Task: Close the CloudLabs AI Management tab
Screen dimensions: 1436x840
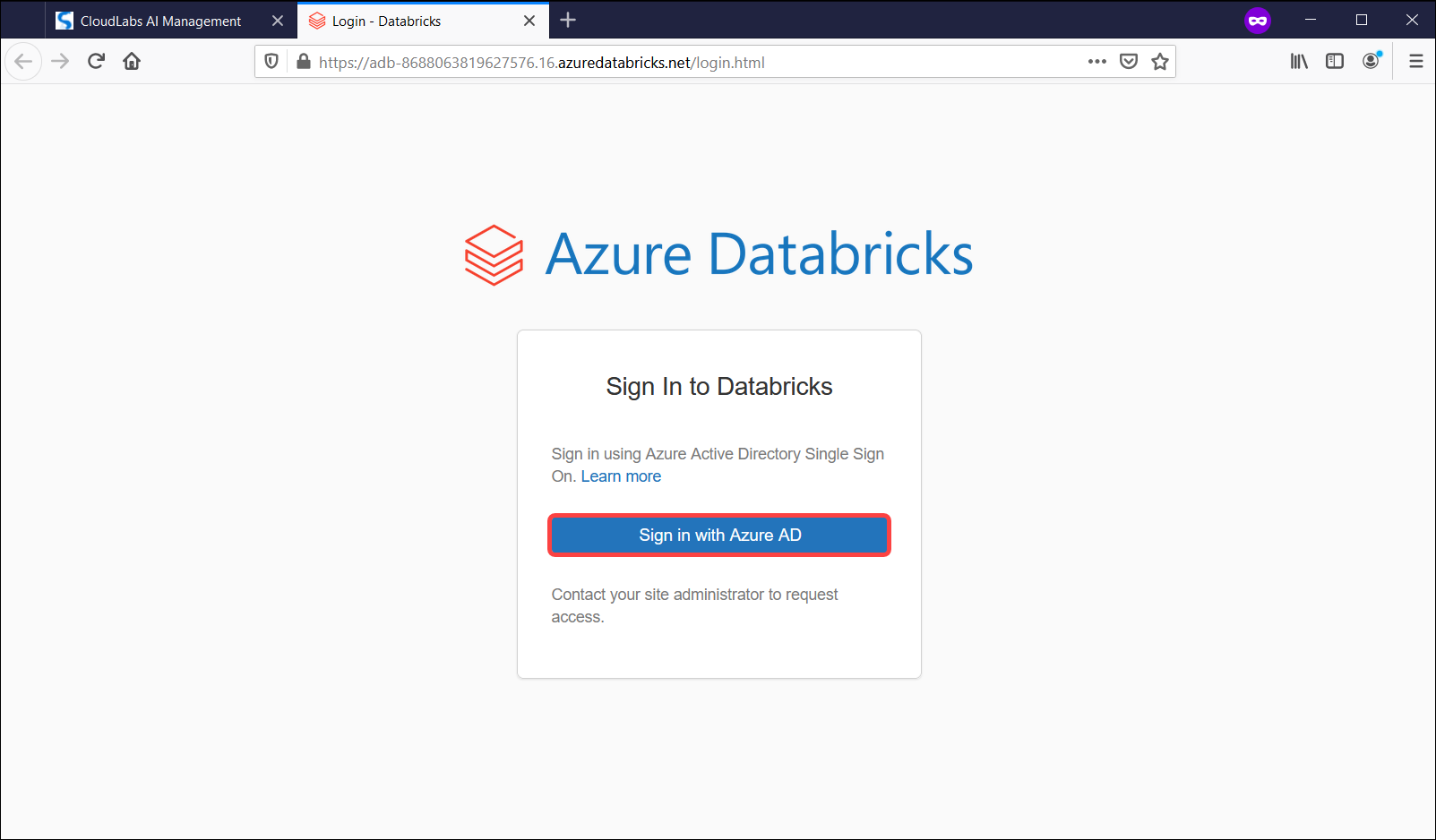Action: click(x=278, y=21)
